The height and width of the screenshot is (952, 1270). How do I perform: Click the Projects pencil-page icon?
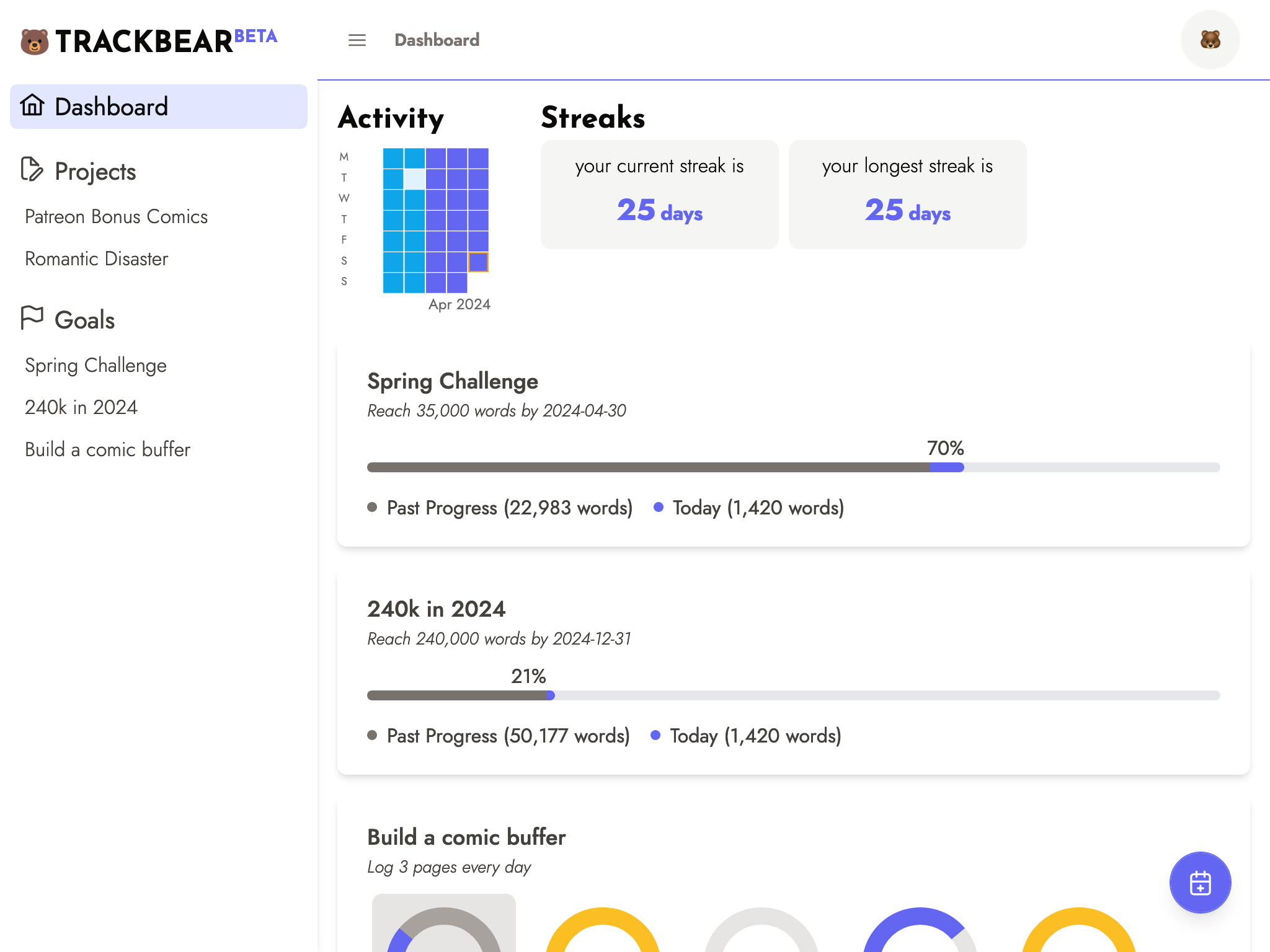[x=32, y=170]
